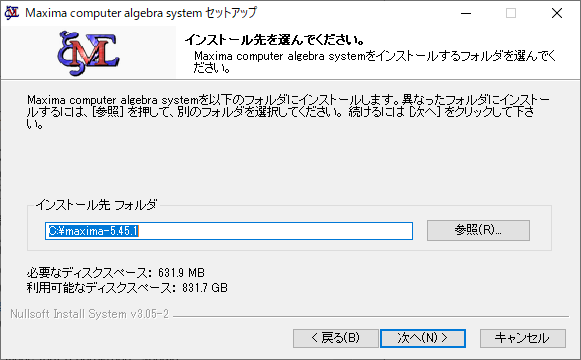Click the greyed-out maximize window button
The image size is (581, 360).
click(511, 13)
